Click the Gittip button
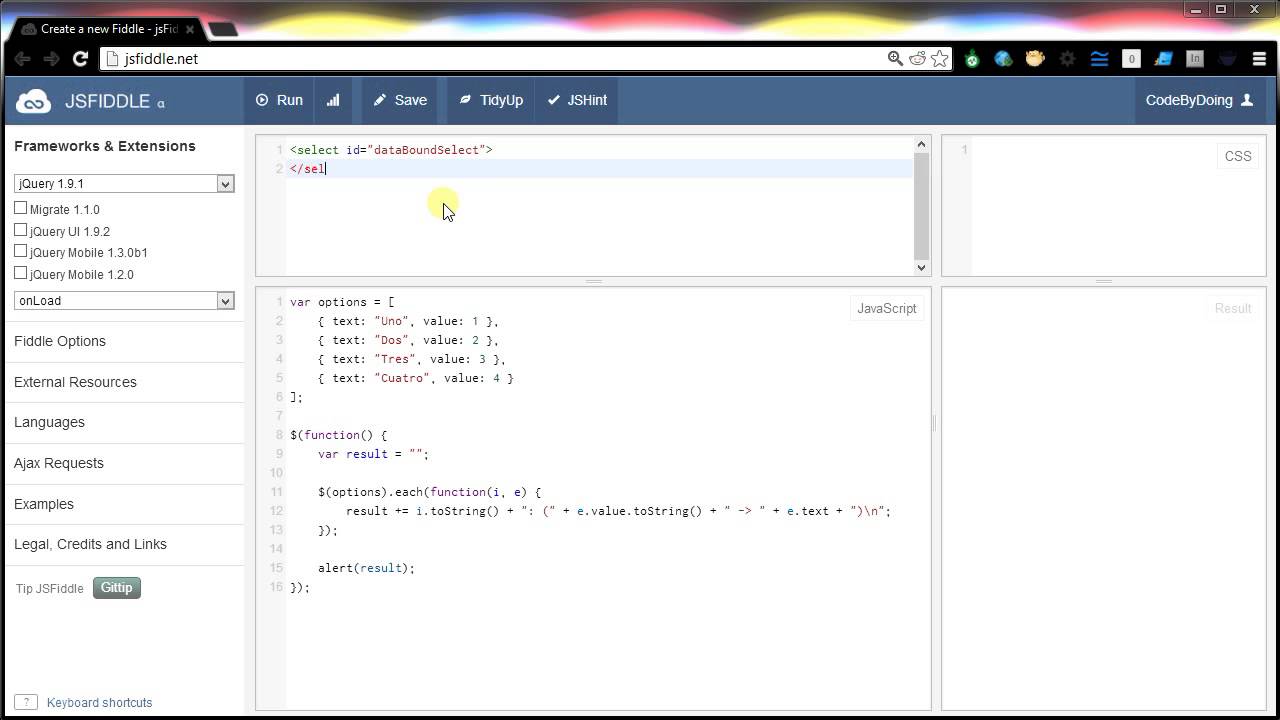 pos(117,588)
